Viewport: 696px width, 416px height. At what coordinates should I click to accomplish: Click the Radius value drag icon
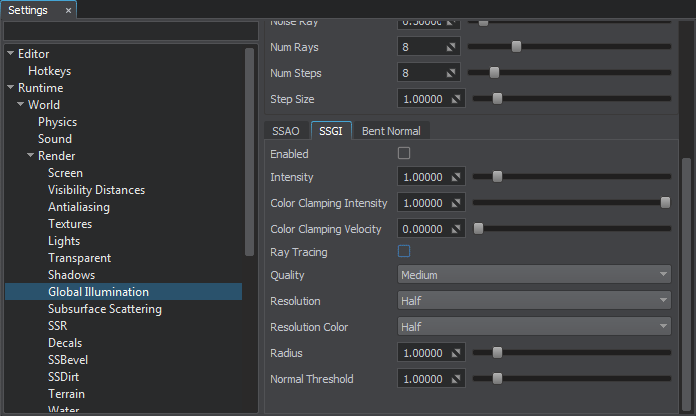pos(457,353)
